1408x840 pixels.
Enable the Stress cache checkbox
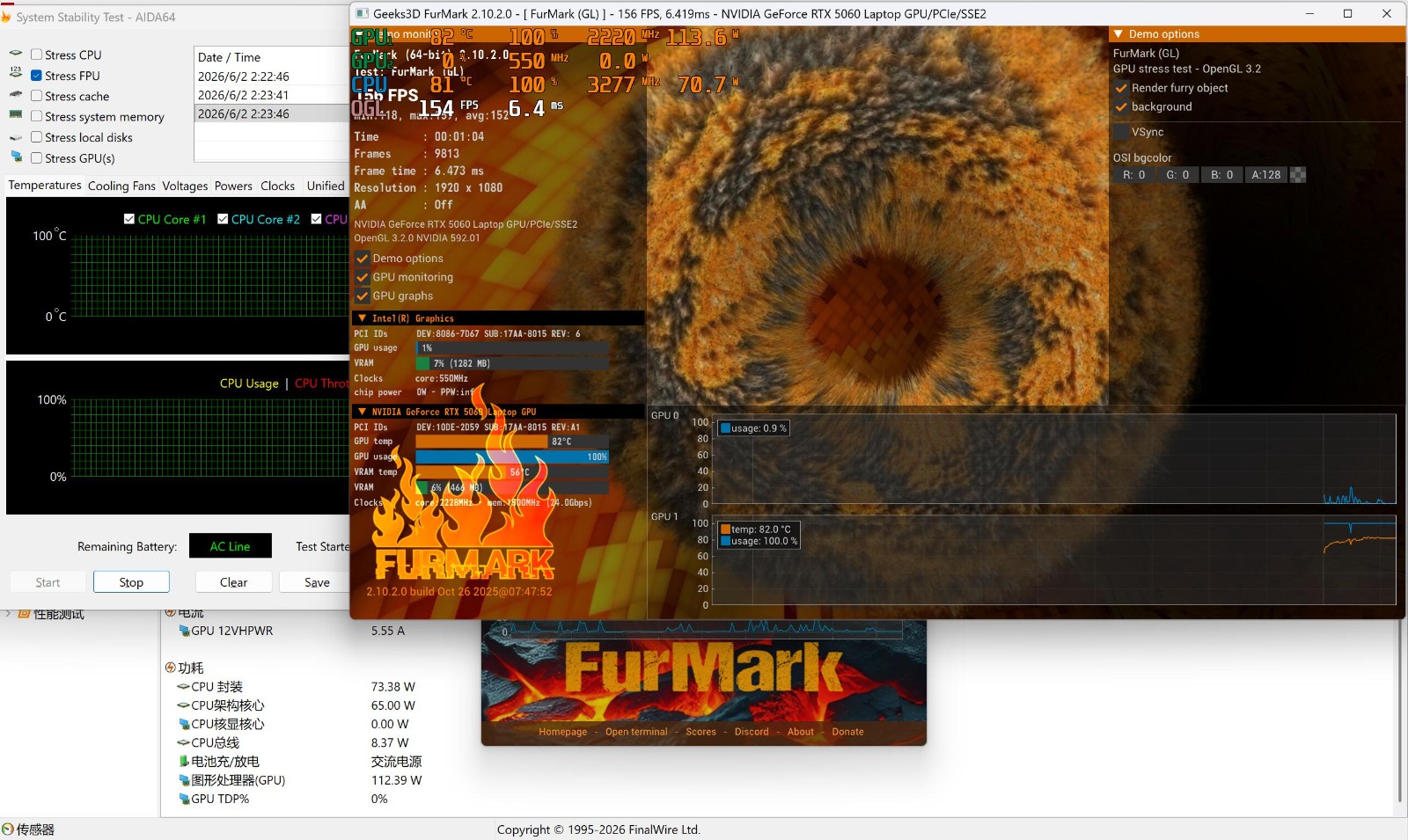coord(36,96)
